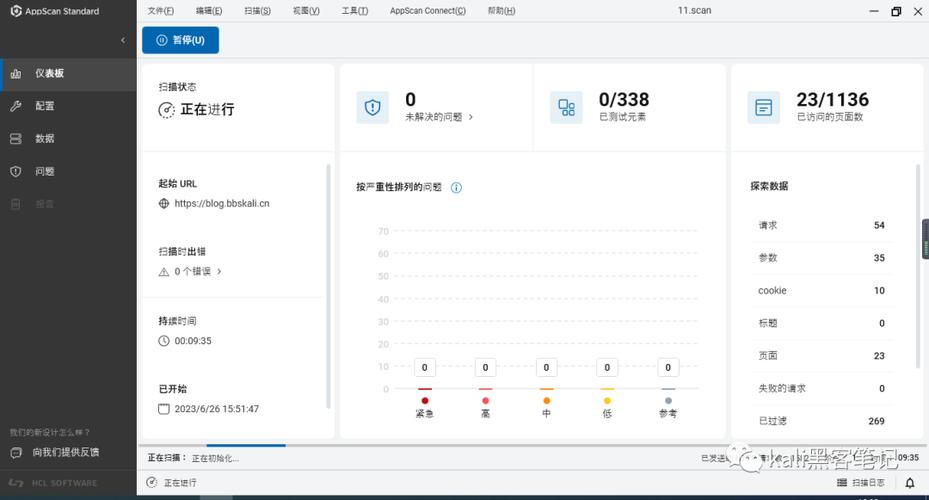Click the clock icon beside duration

(x=164, y=341)
